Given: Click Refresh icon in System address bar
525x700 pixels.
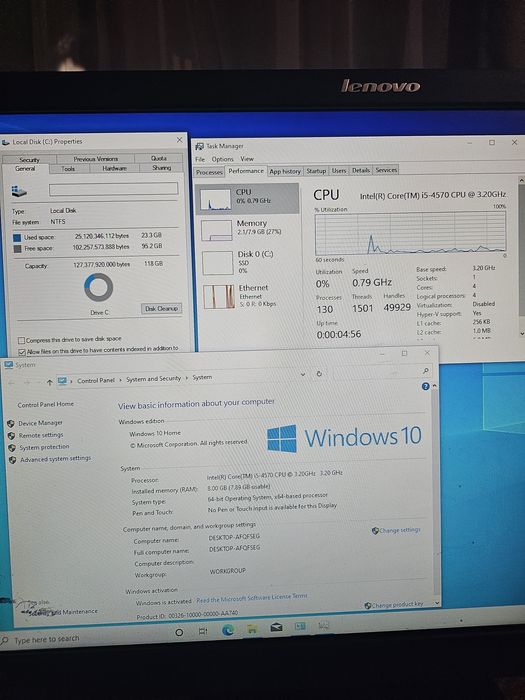Looking at the screenshot, I should [x=319, y=374].
